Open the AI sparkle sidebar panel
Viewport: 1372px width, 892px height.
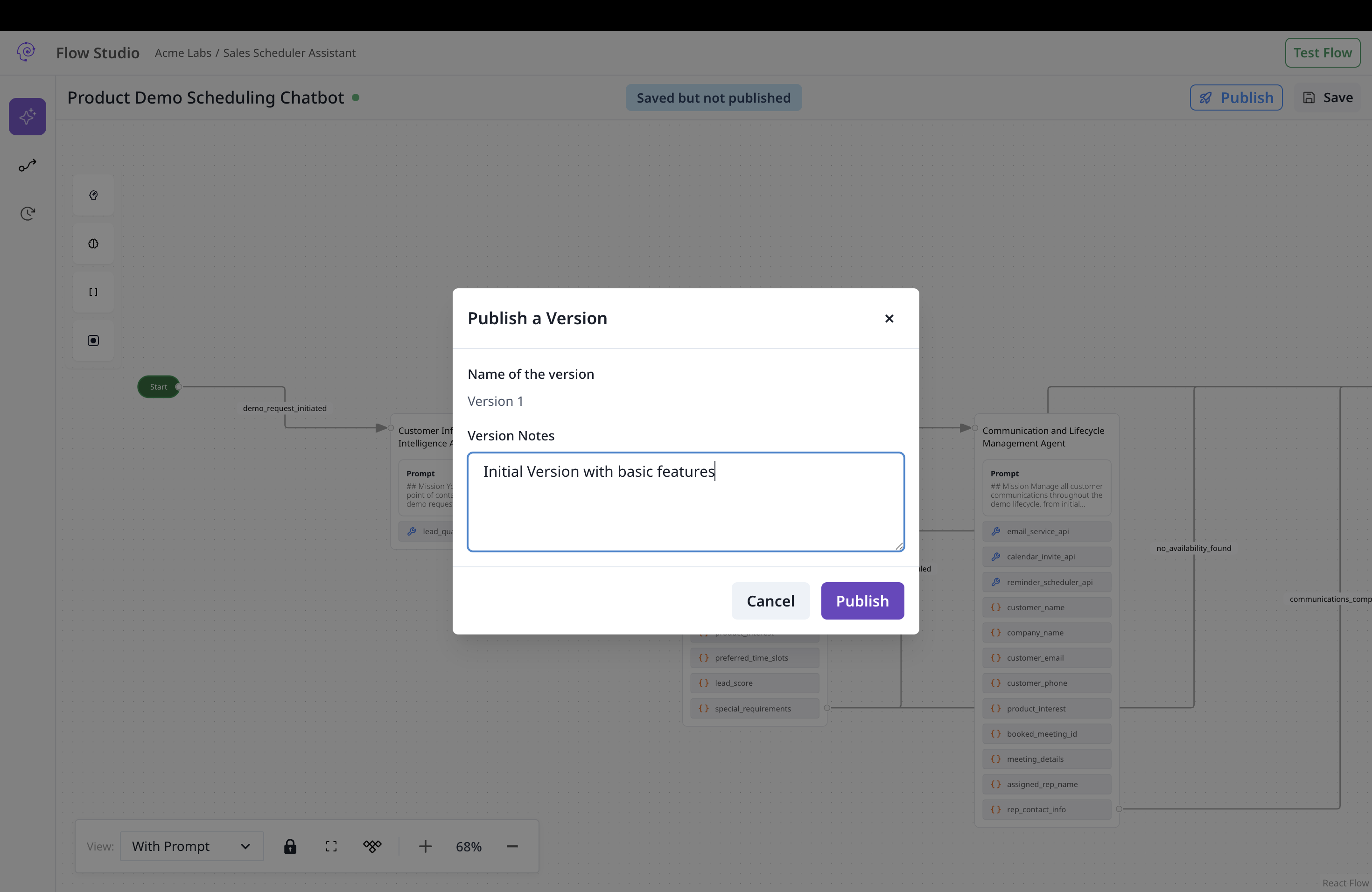[x=27, y=116]
